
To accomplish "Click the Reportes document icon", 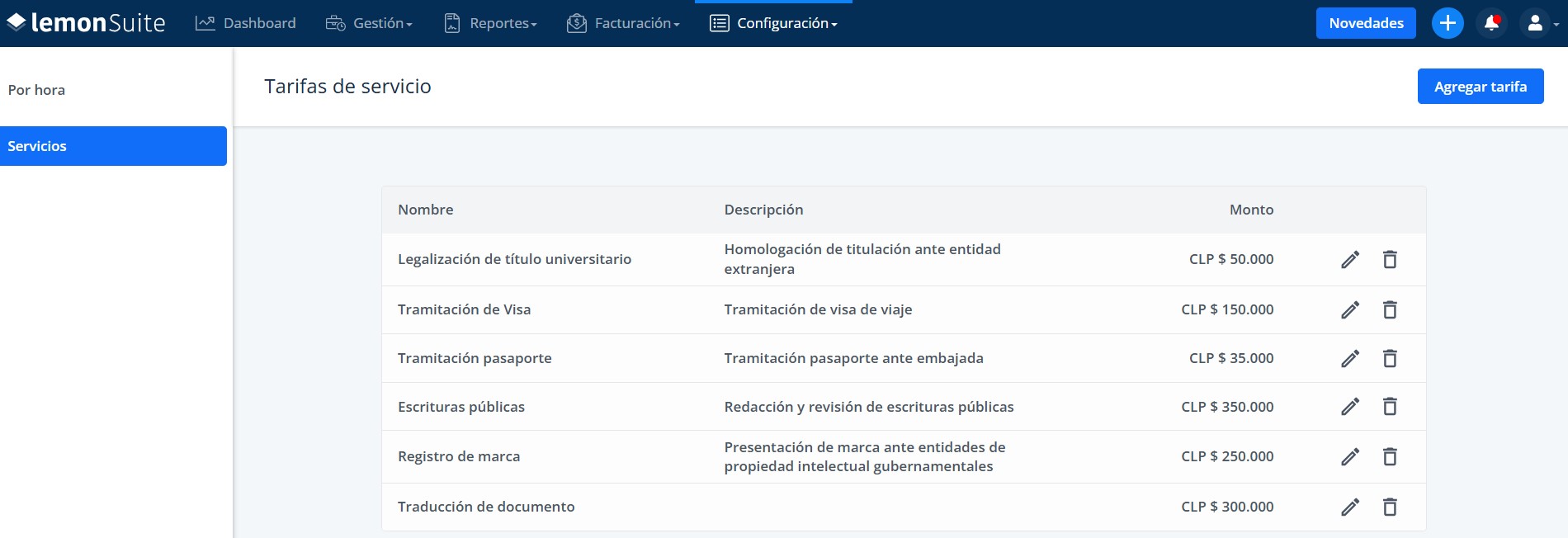I will (451, 23).
